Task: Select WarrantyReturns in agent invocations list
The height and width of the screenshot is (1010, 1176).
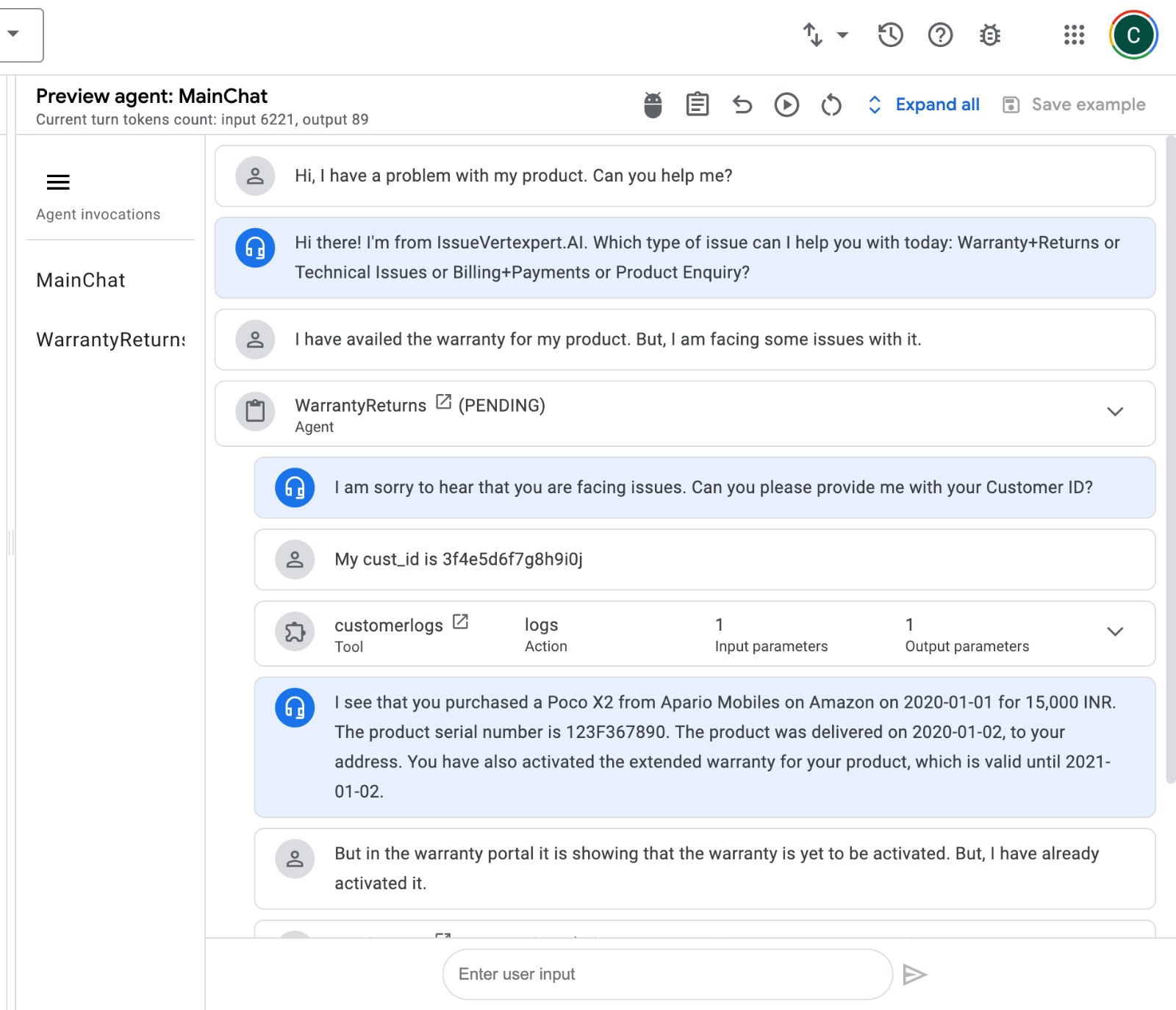Action: 110,340
